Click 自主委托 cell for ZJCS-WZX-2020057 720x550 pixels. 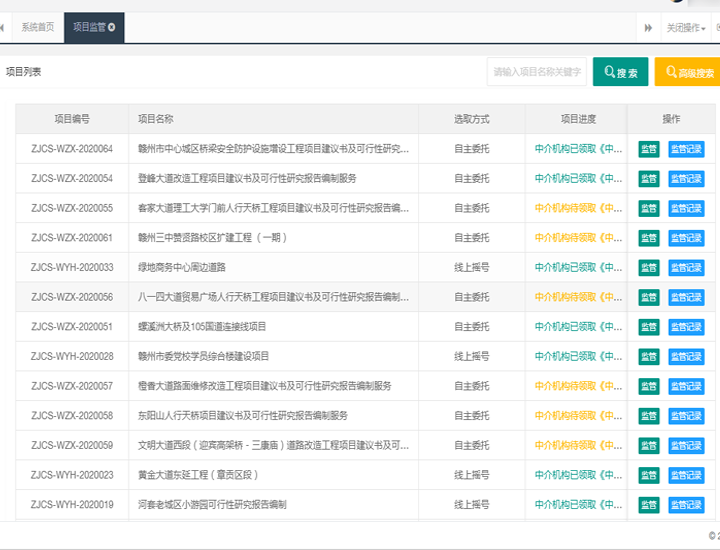pyautogui.click(x=472, y=386)
